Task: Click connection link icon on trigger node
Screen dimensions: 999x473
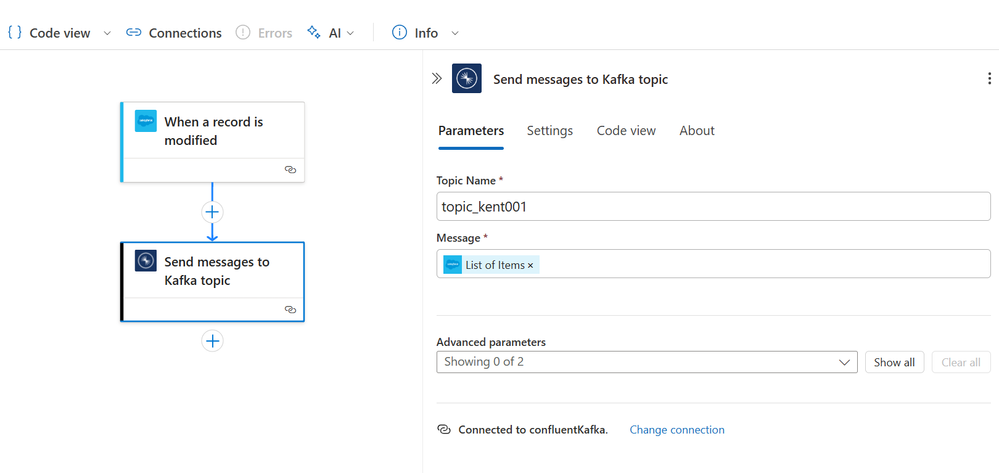Action: 290,170
